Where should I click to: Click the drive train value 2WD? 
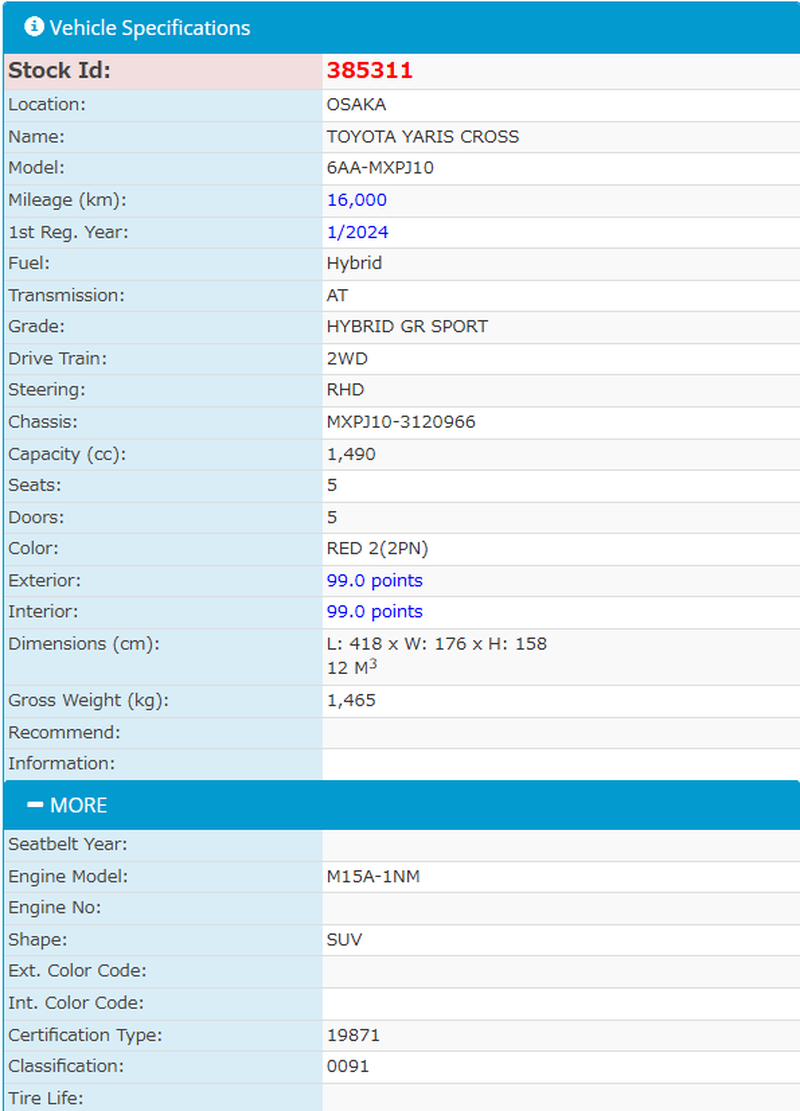pyautogui.click(x=347, y=359)
